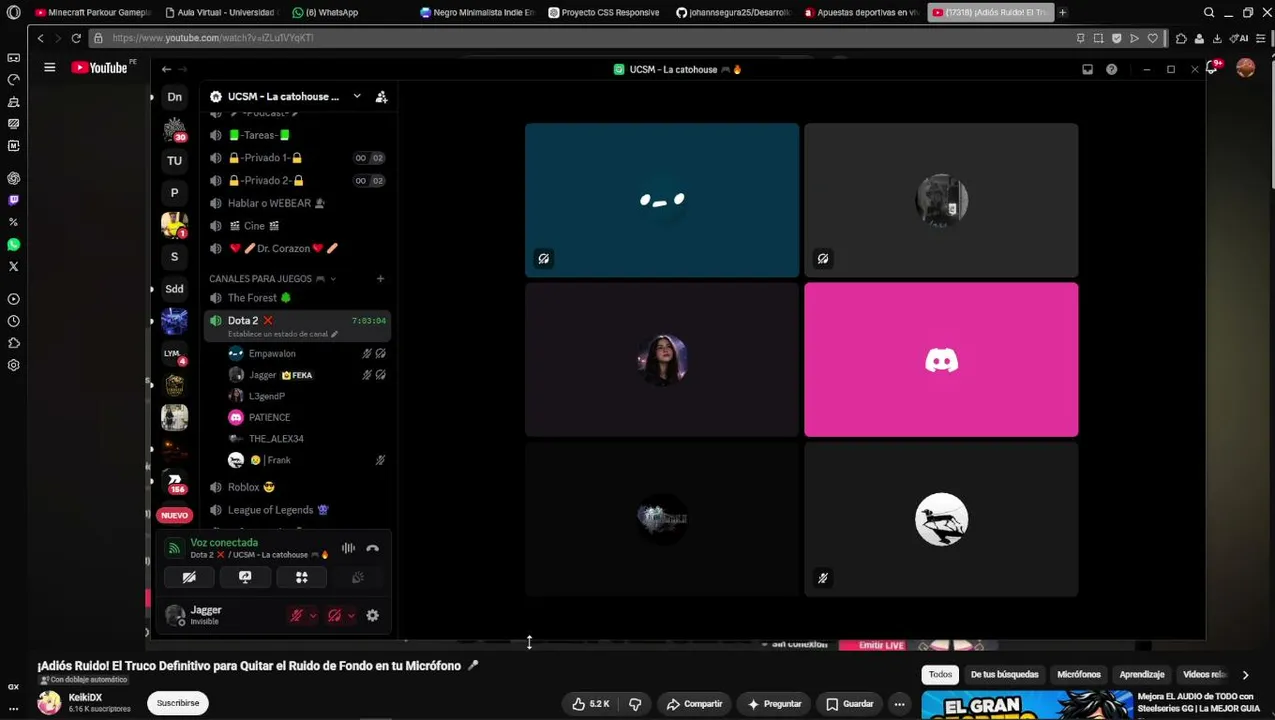Toggle deafen headphones next to Jagger

[334, 616]
